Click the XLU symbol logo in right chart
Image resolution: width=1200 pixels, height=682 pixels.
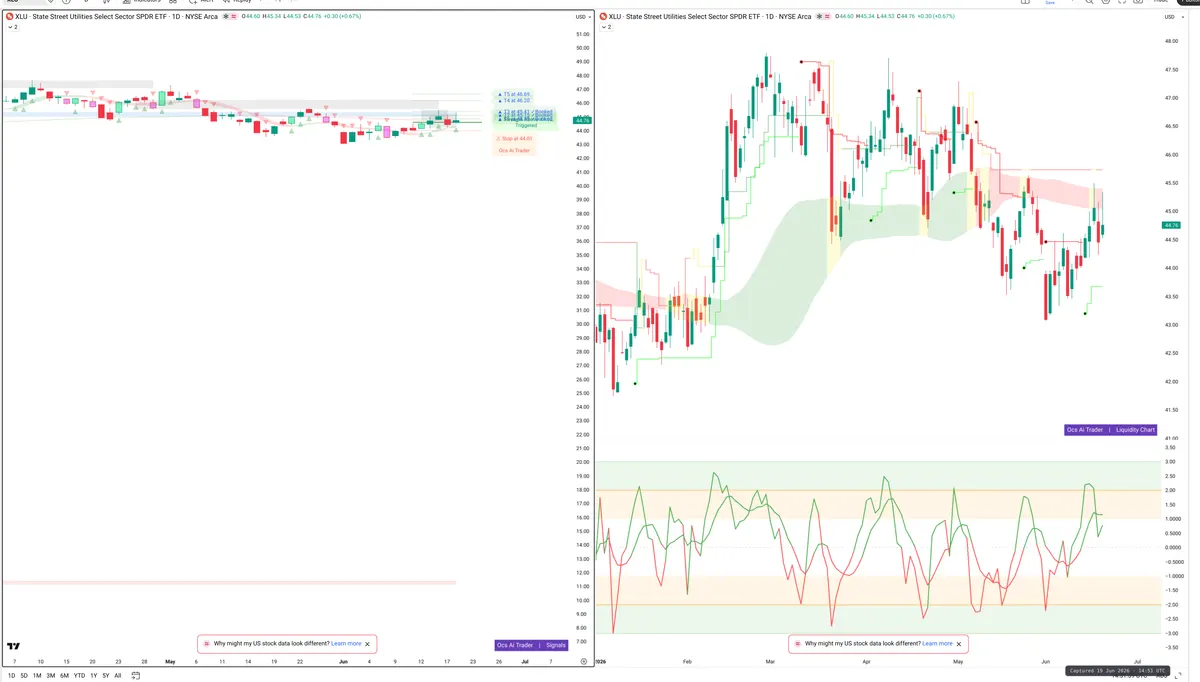pyautogui.click(x=603, y=17)
